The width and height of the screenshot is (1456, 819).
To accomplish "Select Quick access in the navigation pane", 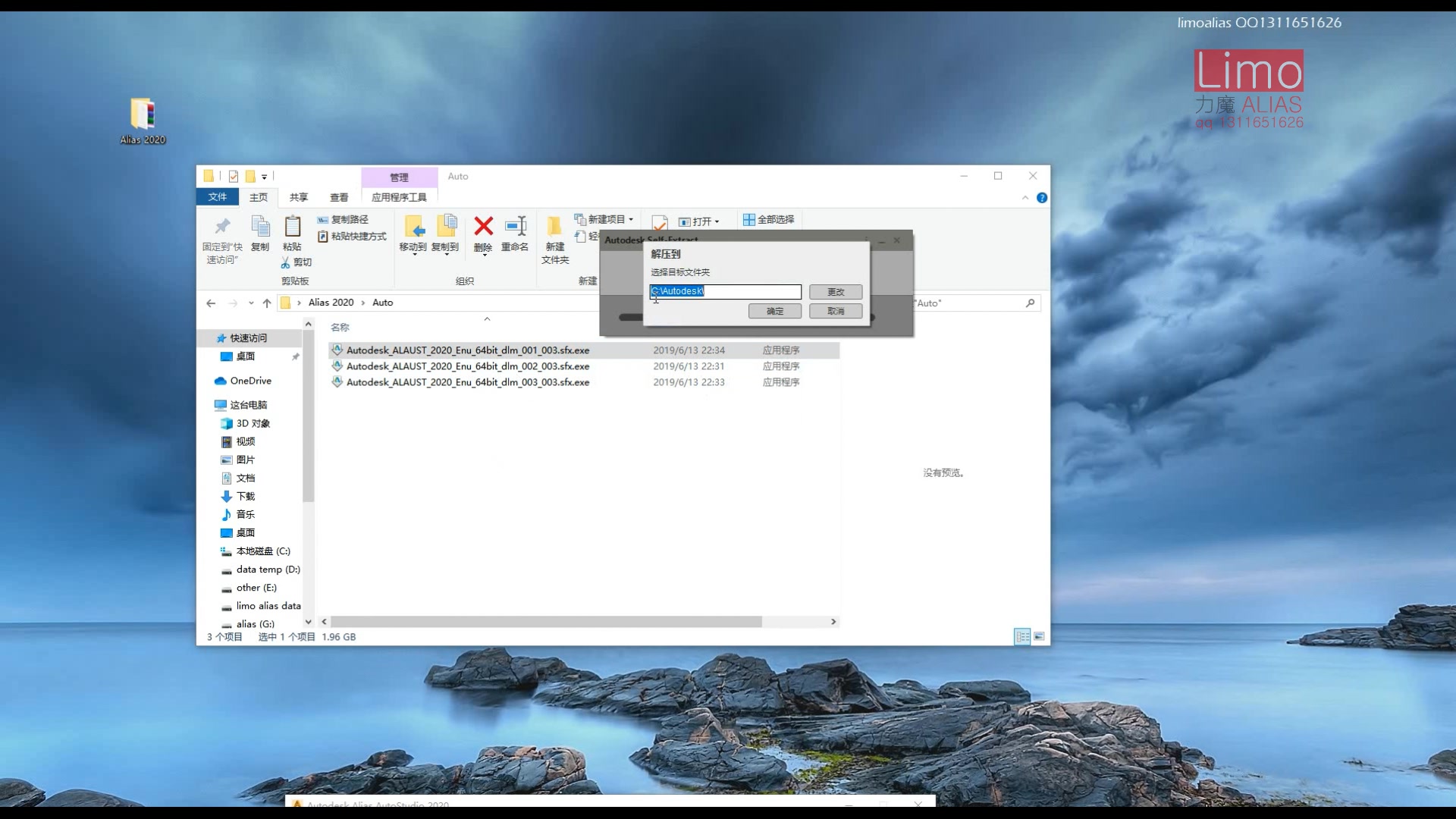I will pos(248,338).
